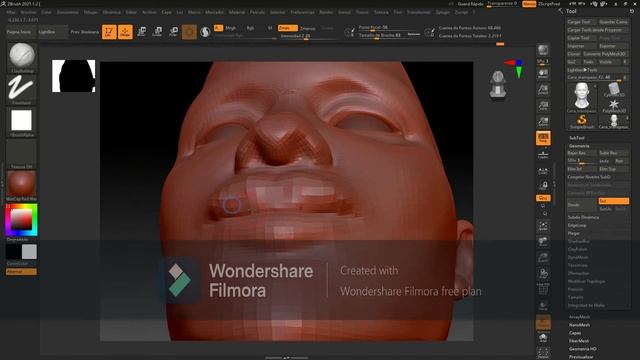Toggle the Mrgb paint mode
Image resolution: width=640 pixels, height=360 pixels.
[231, 28]
